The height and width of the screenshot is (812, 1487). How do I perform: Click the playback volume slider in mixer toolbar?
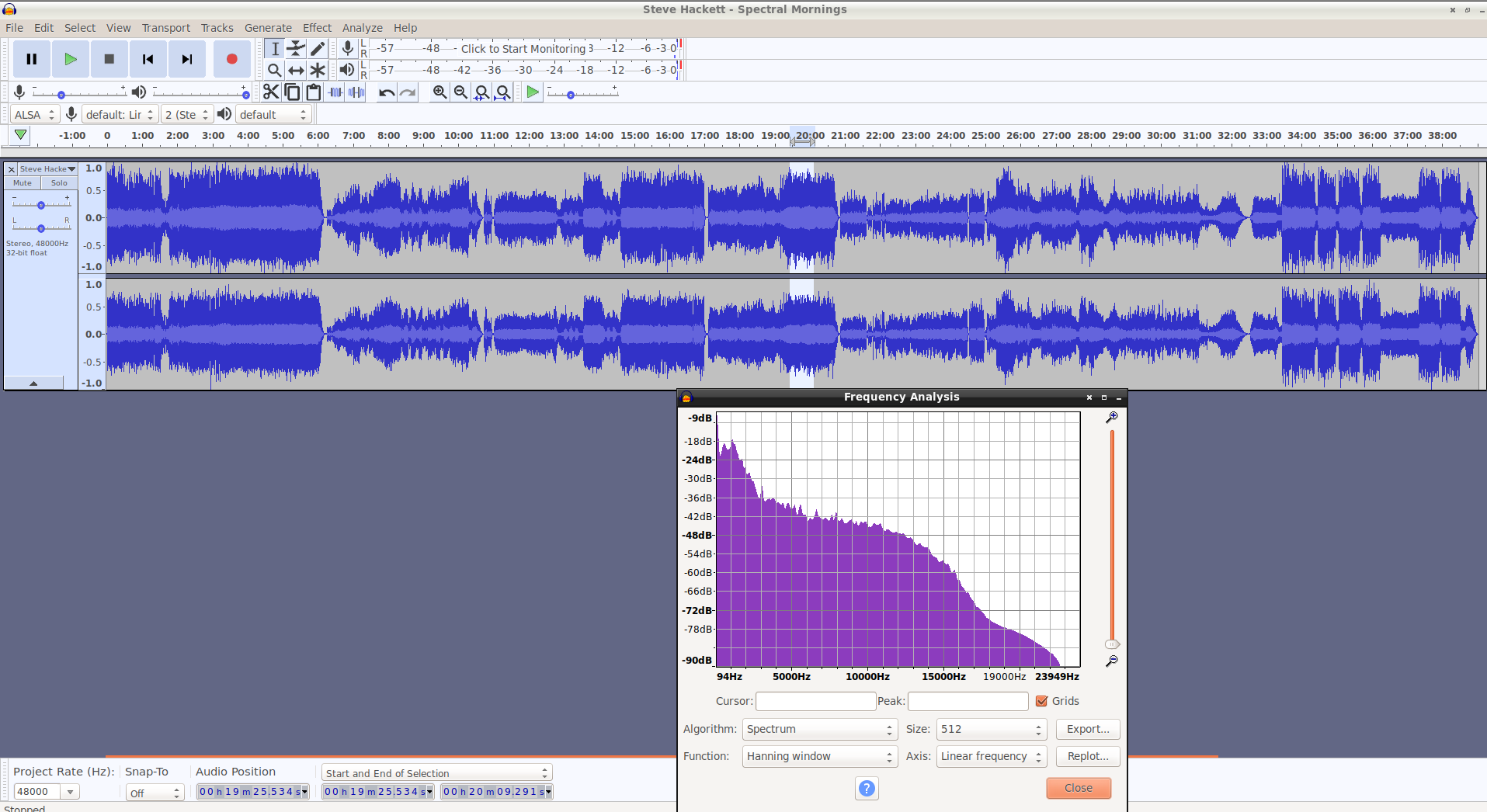(201, 93)
